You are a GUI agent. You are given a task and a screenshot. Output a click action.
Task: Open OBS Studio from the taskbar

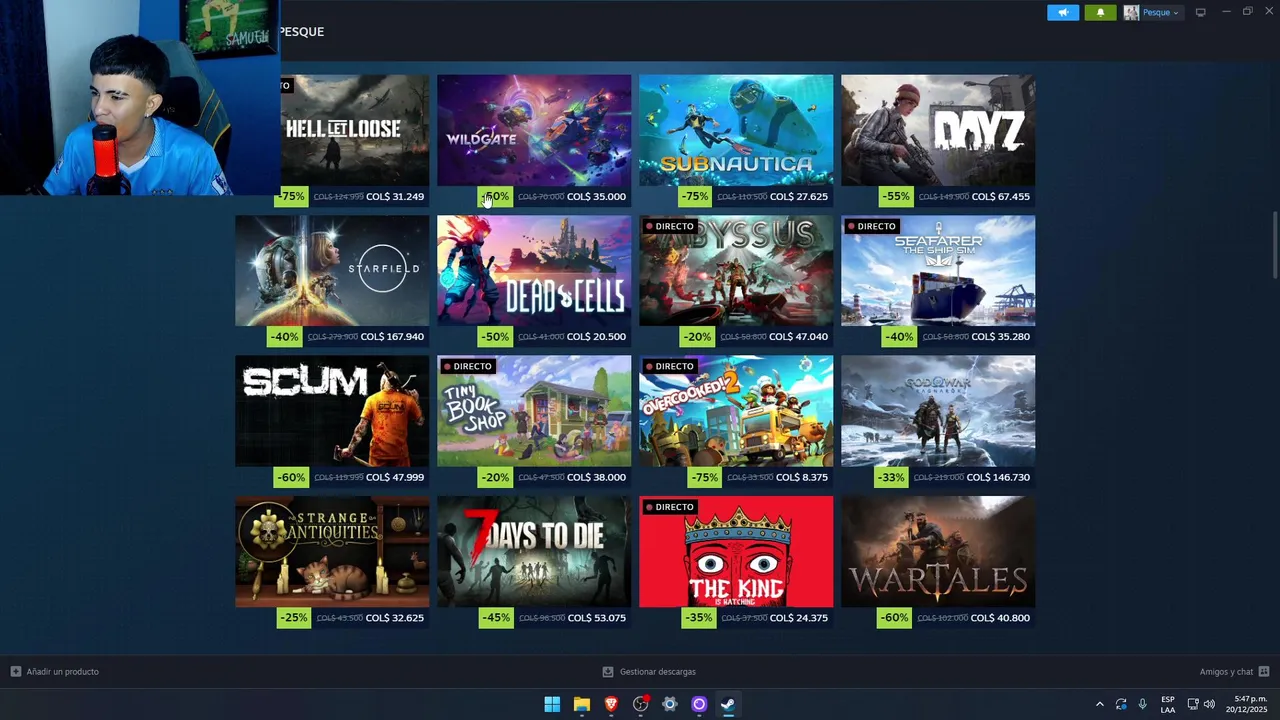pos(641,704)
